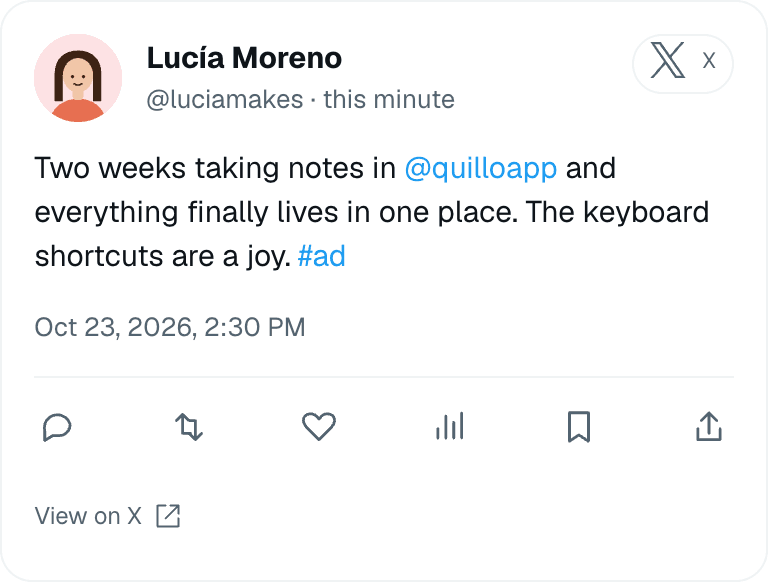Click the horizontal divider above the action icons

click(384, 377)
